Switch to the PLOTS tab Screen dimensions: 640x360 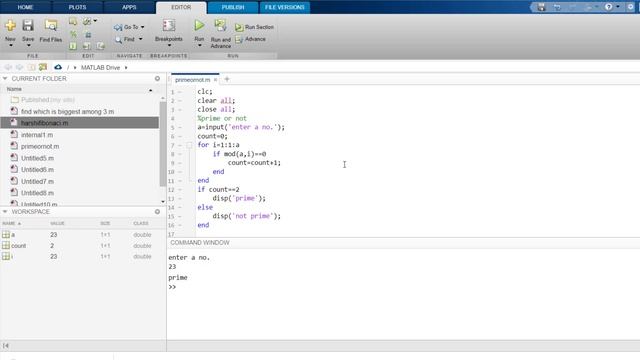pos(77,7)
